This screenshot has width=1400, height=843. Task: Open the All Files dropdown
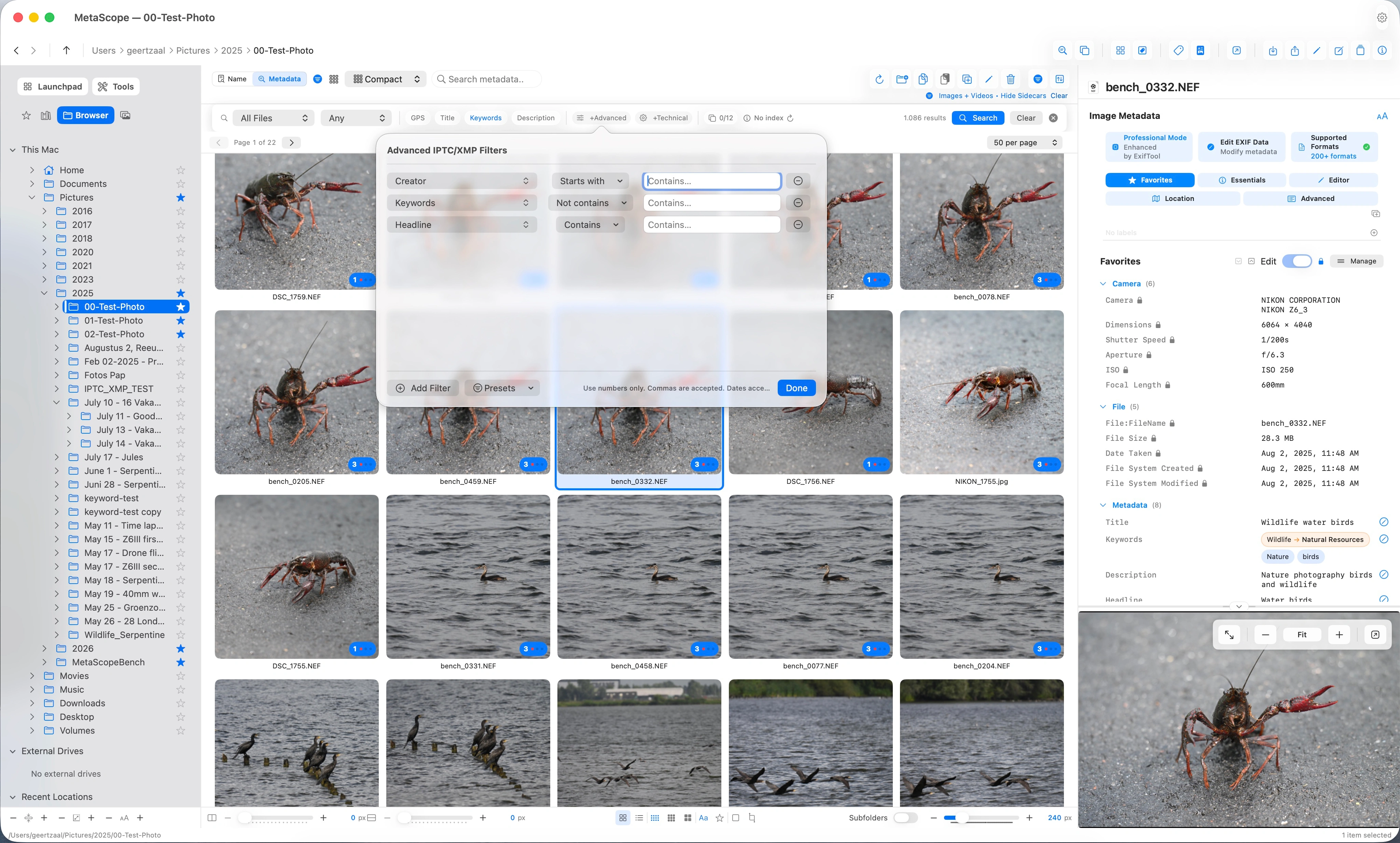pos(274,118)
